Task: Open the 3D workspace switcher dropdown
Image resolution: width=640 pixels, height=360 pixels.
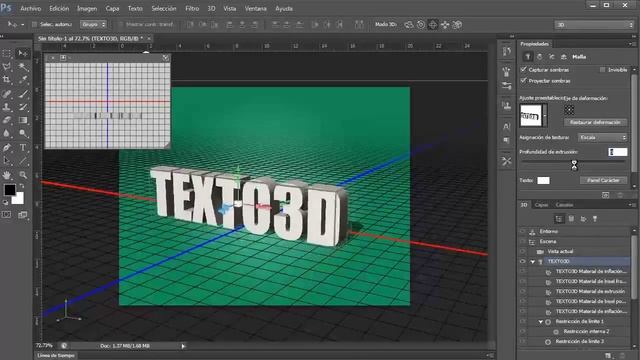Action: 594,25
